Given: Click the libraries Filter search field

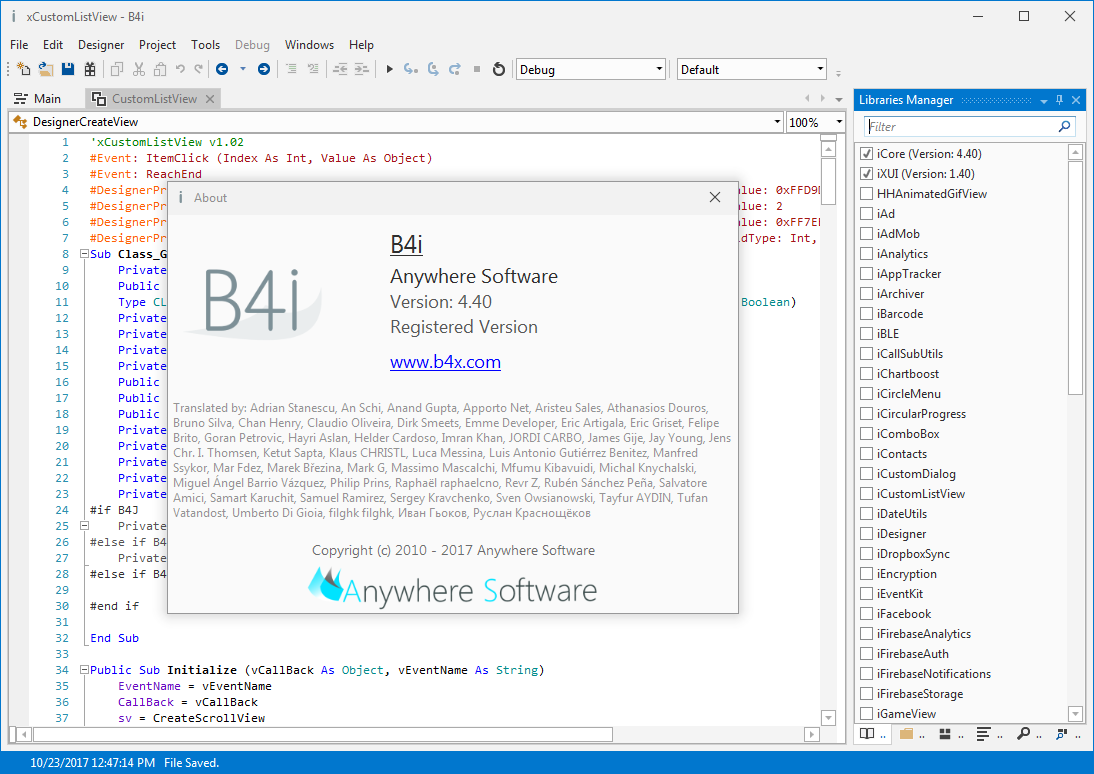Looking at the screenshot, I should click(x=960, y=127).
